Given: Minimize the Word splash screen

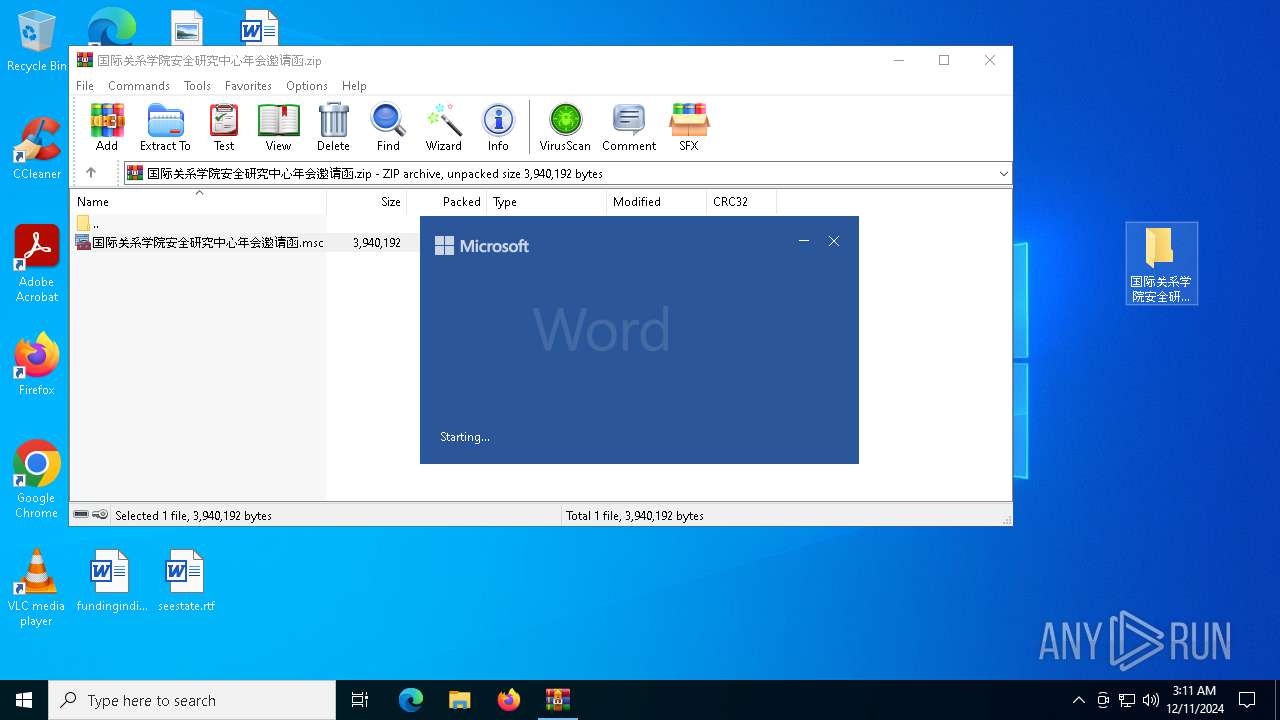Looking at the screenshot, I should tap(804, 241).
